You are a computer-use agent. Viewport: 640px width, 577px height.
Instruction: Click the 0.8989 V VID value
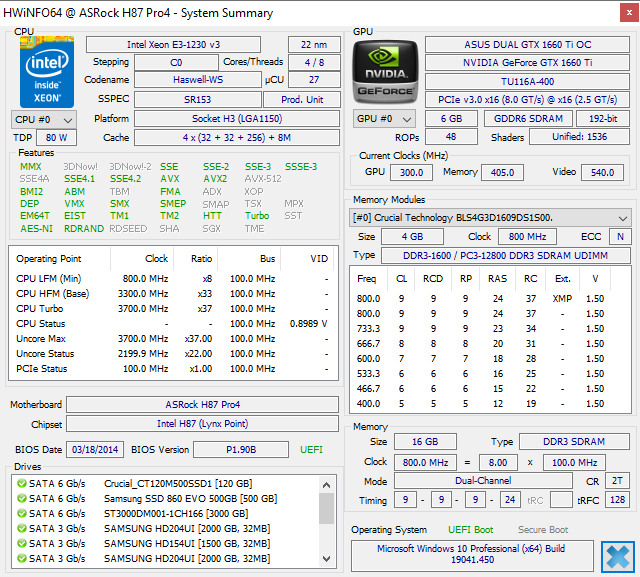[x=308, y=324]
